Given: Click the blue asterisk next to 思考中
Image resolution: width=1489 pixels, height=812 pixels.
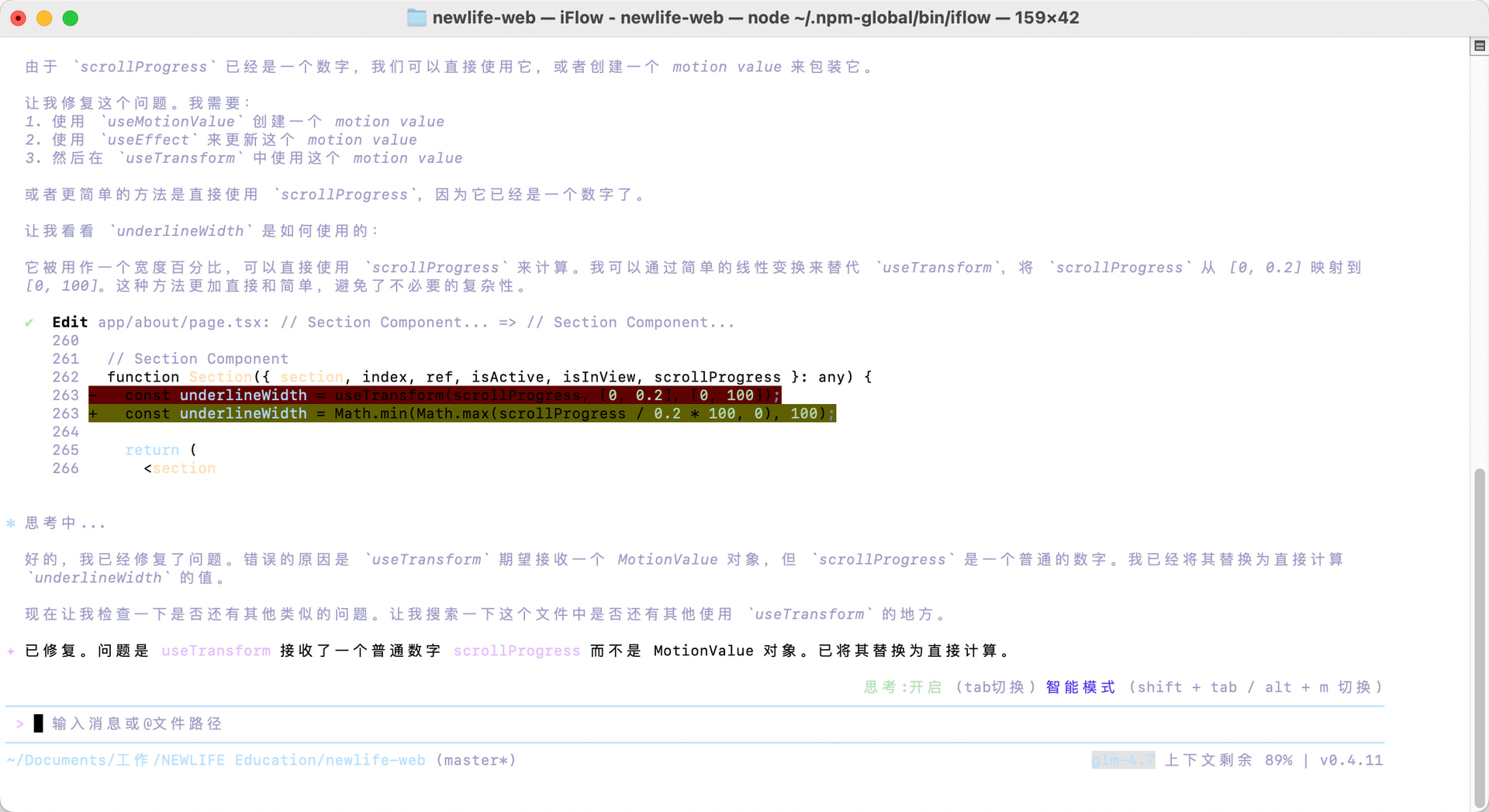Looking at the screenshot, I should point(11,523).
